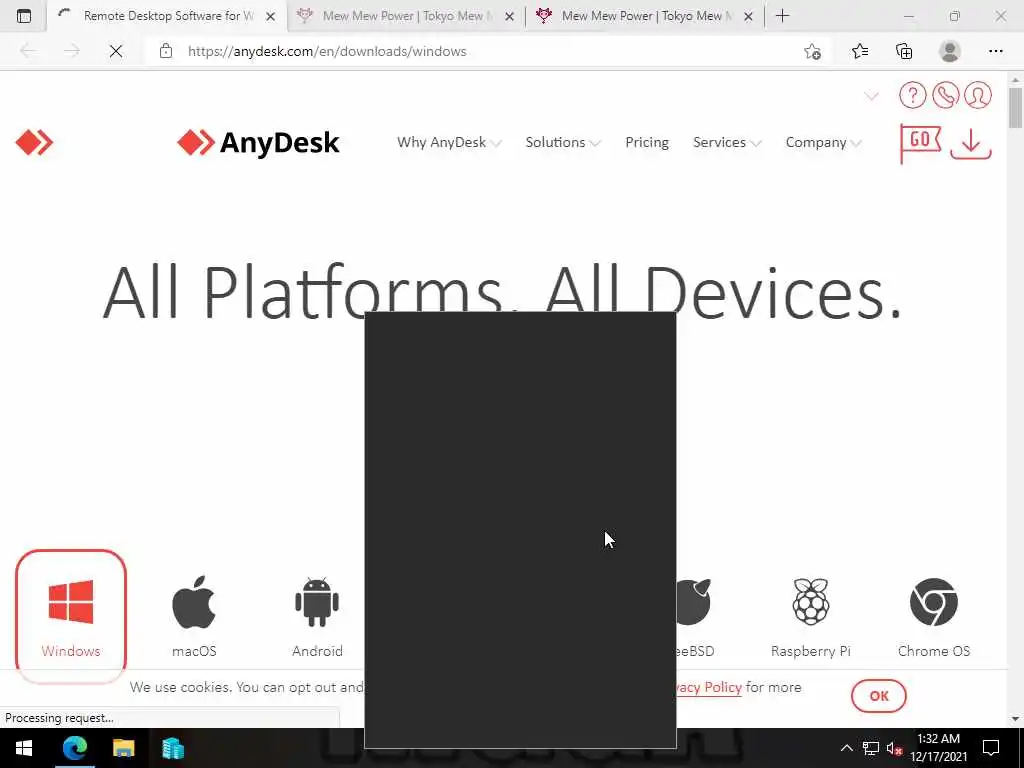The width and height of the screenshot is (1024, 768).
Task: Add this page to favorites star icon
Action: click(x=812, y=51)
